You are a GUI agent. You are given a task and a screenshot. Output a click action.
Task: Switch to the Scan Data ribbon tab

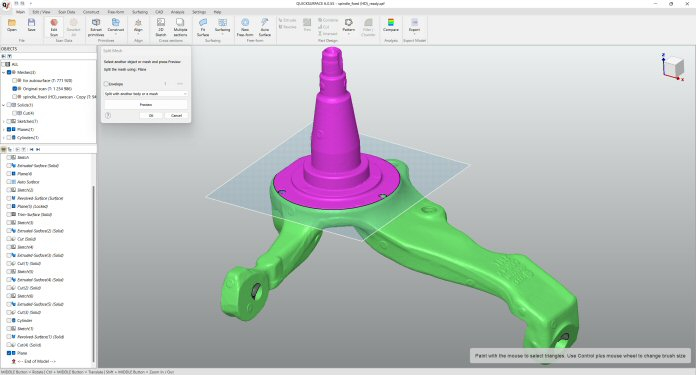[x=67, y=12]
